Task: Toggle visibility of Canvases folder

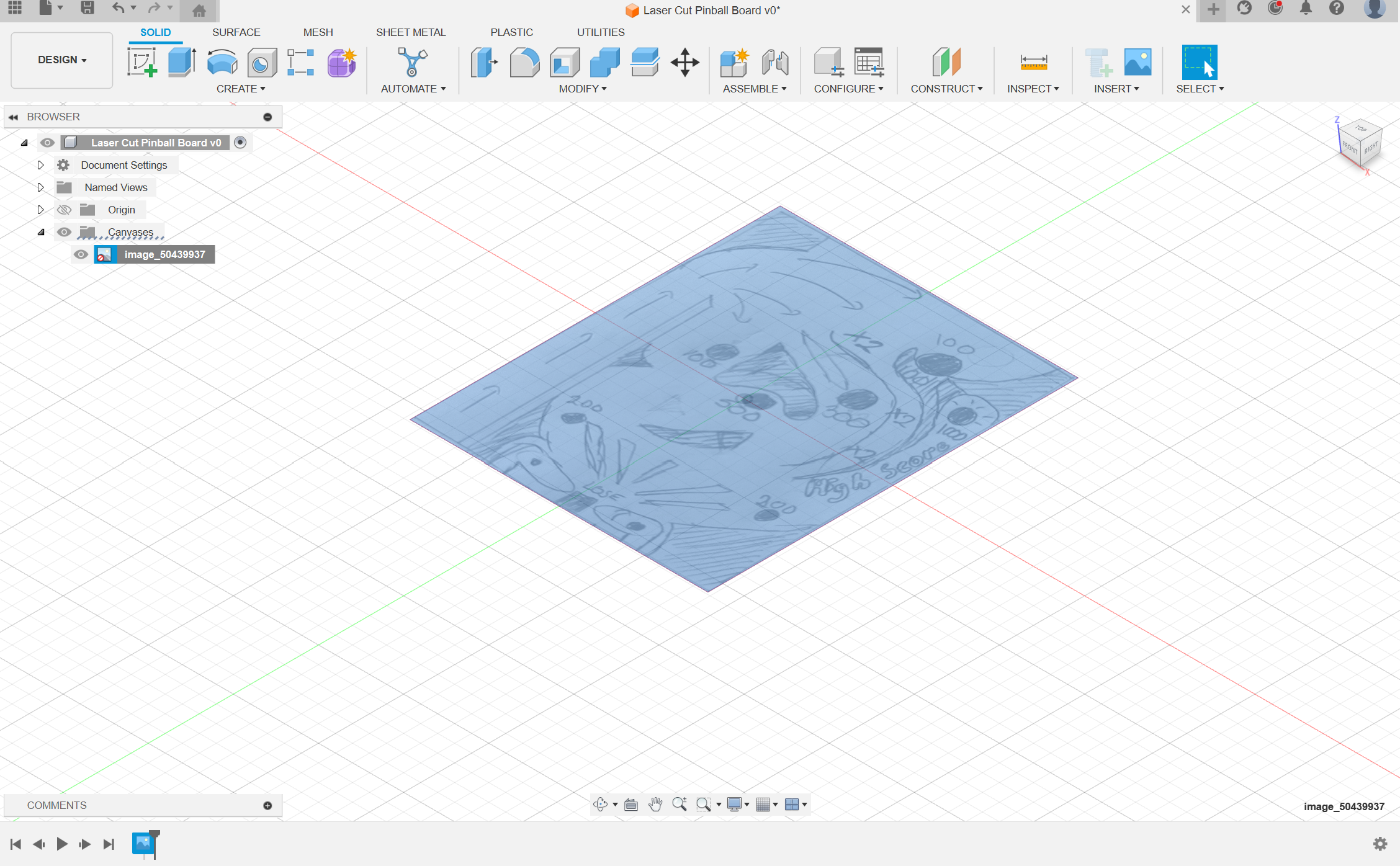Action: [x=63, y=231]
